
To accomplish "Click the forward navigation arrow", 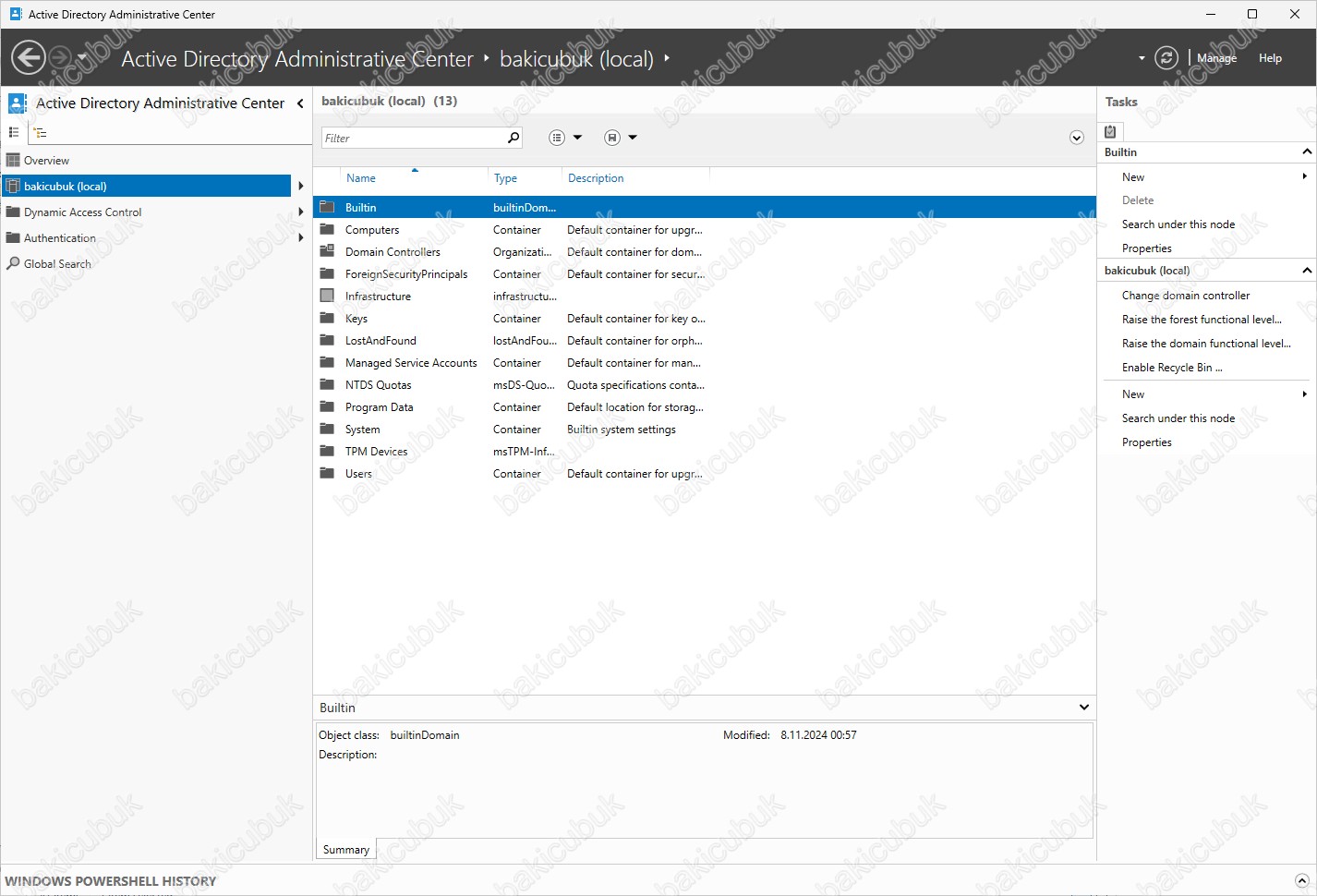I will point(60,57).
